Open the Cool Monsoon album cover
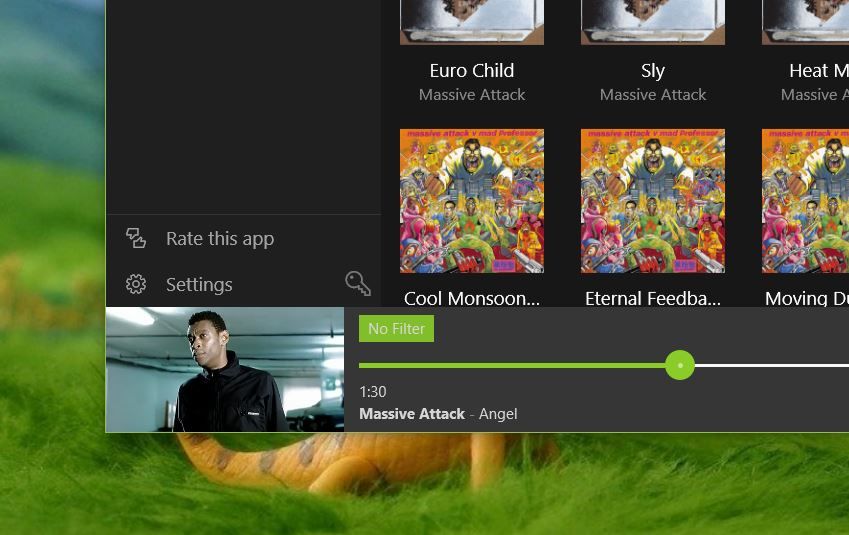849x535 pixels. [x=472, y=201]
